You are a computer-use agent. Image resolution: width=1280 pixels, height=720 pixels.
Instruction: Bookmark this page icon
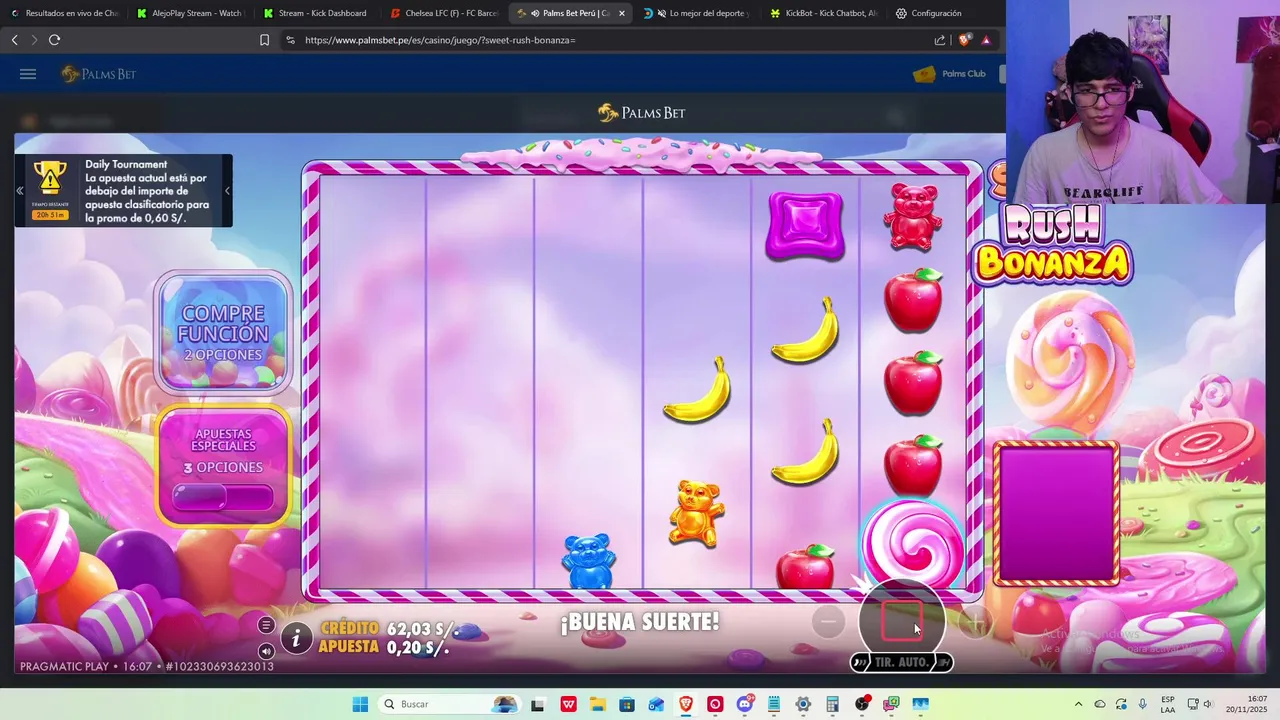264,40
